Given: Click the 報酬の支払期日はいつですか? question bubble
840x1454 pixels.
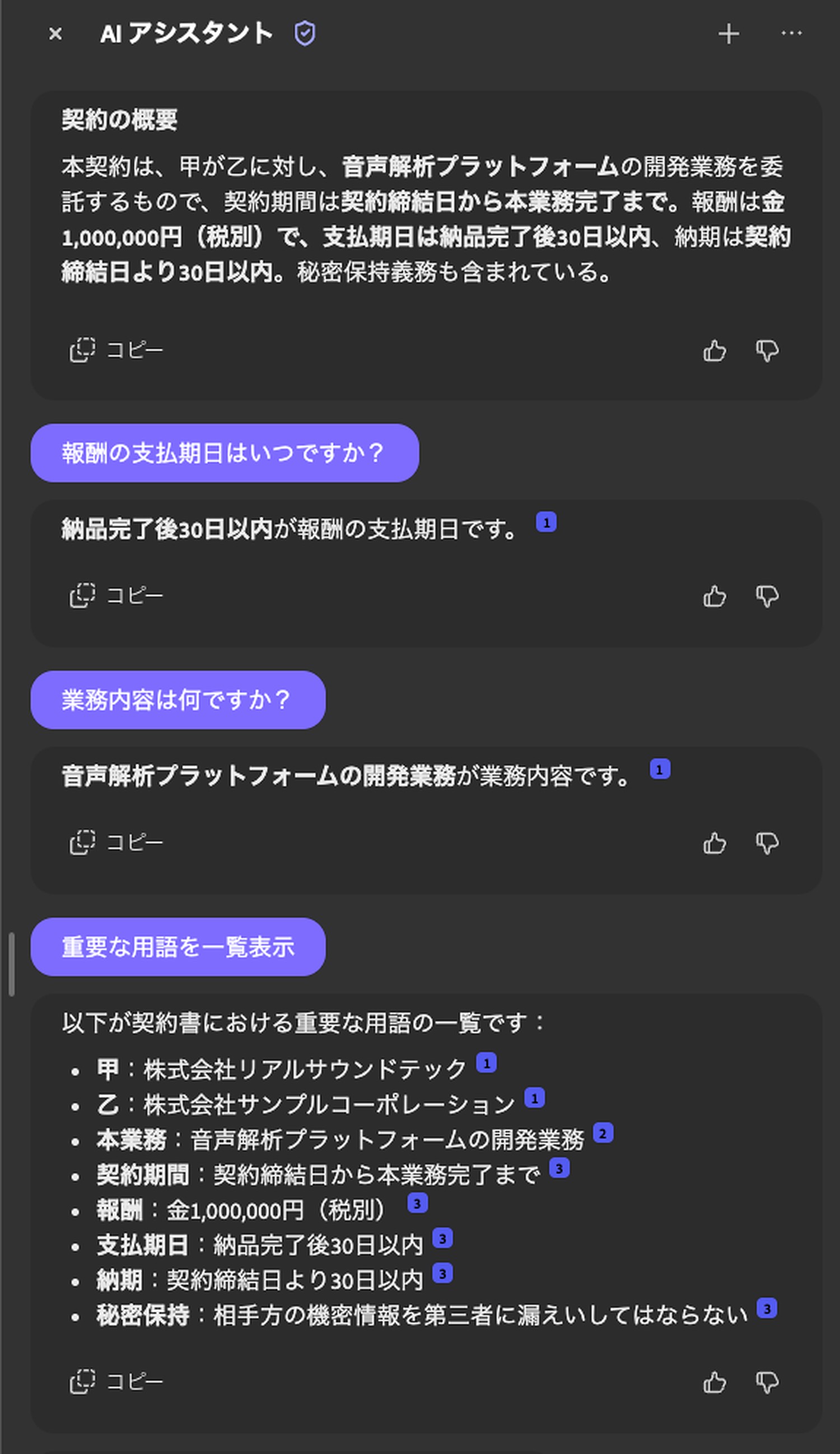Looking at the screenshot, I should [x=225, y=454].
